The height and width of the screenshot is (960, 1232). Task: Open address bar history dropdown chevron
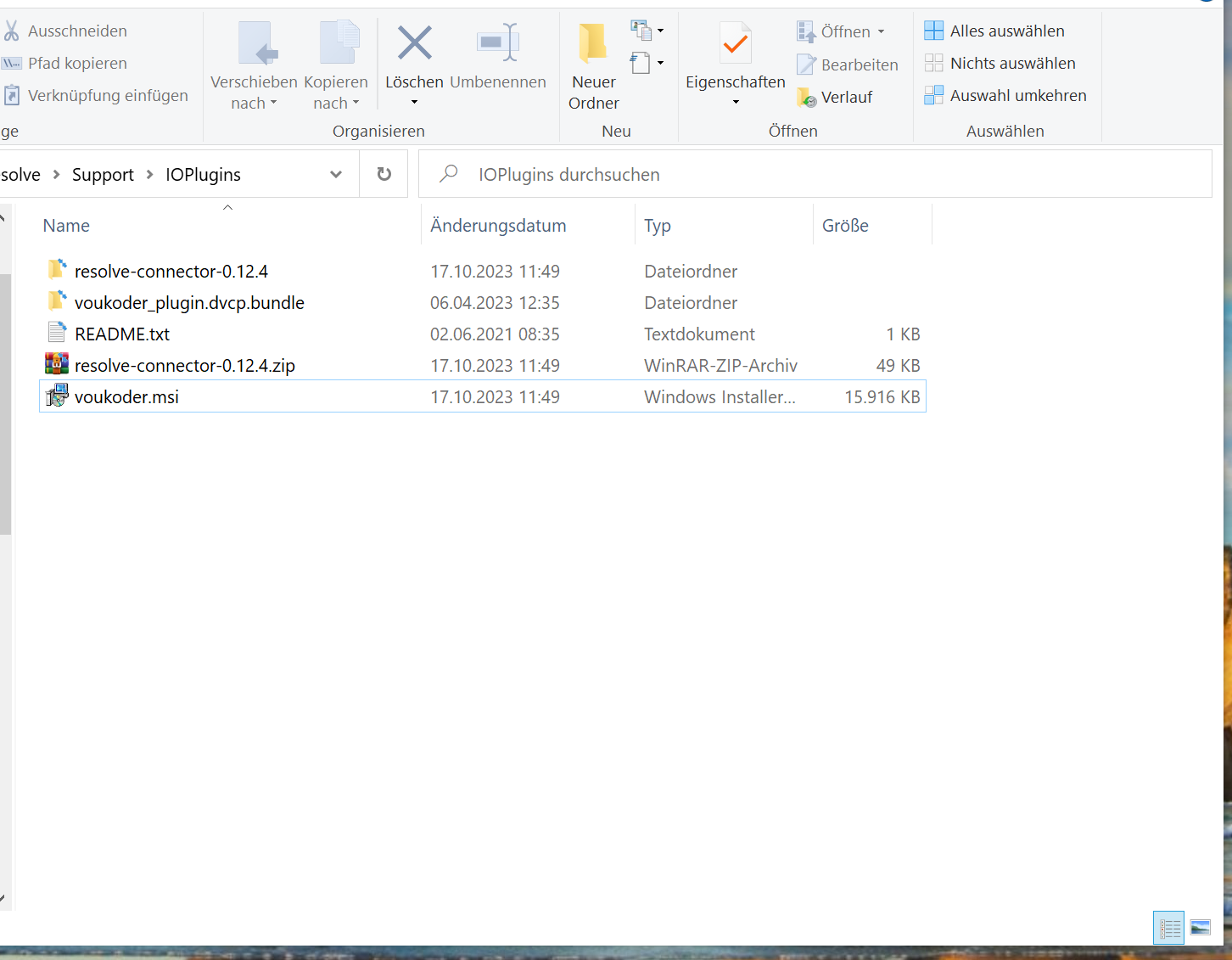pos(336,174)
